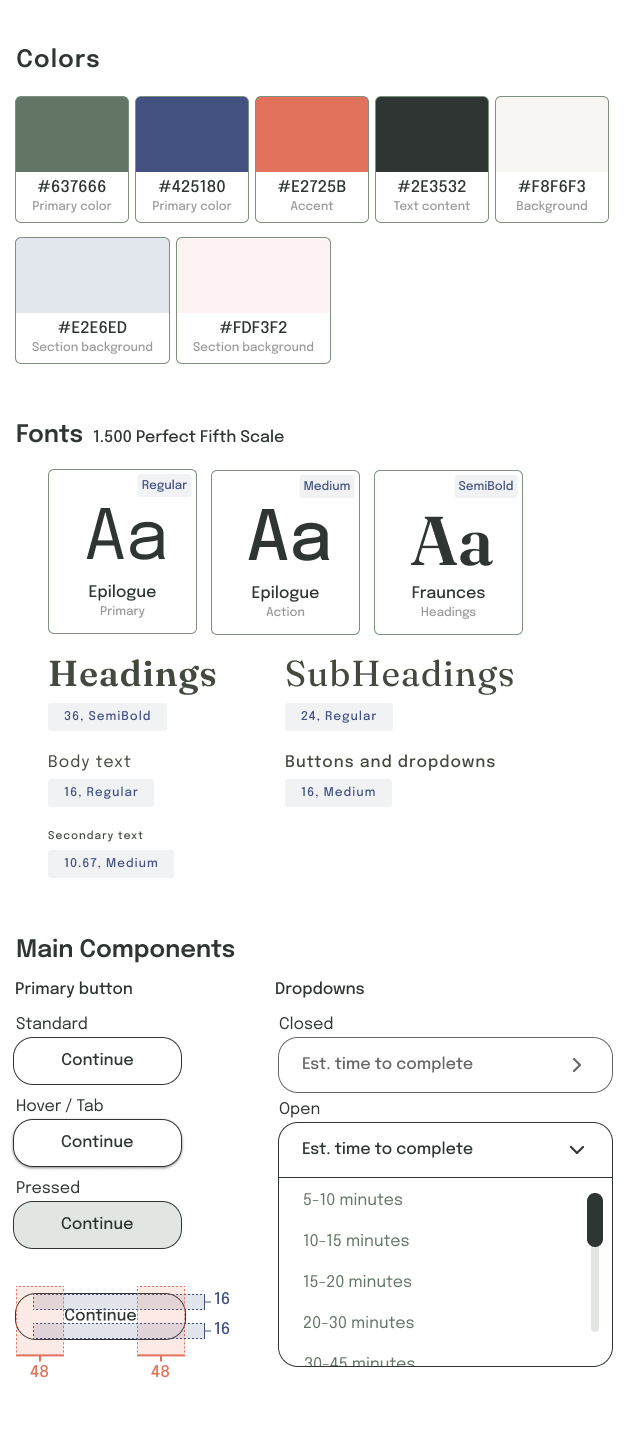Click the Epilogue Primary font card

click(122, 551)
